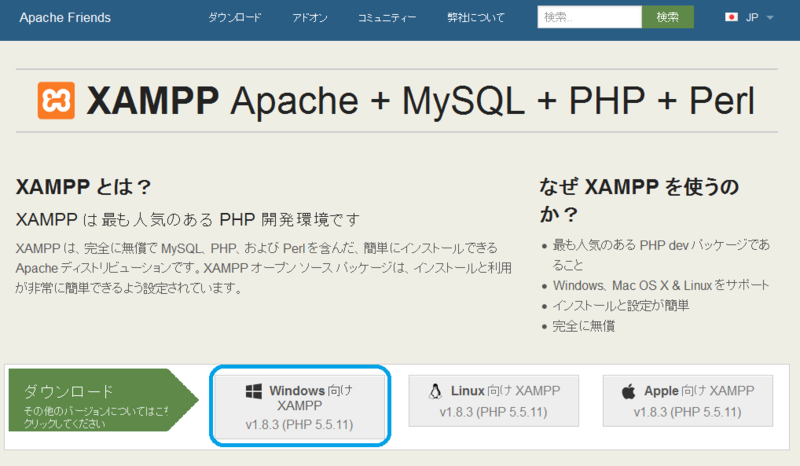Click the JP language label
Screen dimensions: 800x466
tap(752, 17)
